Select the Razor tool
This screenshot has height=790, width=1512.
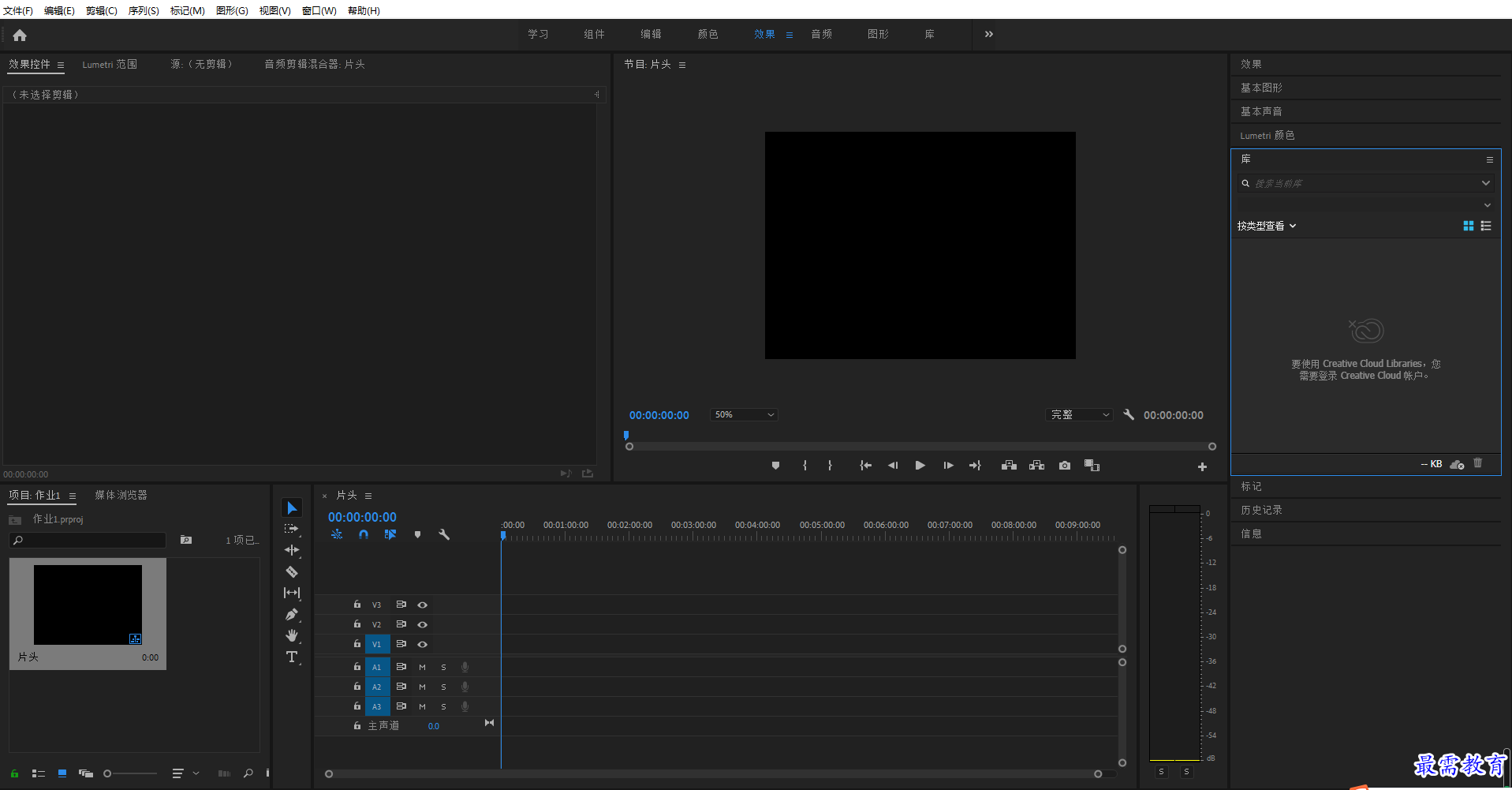(x=292, y=571)
